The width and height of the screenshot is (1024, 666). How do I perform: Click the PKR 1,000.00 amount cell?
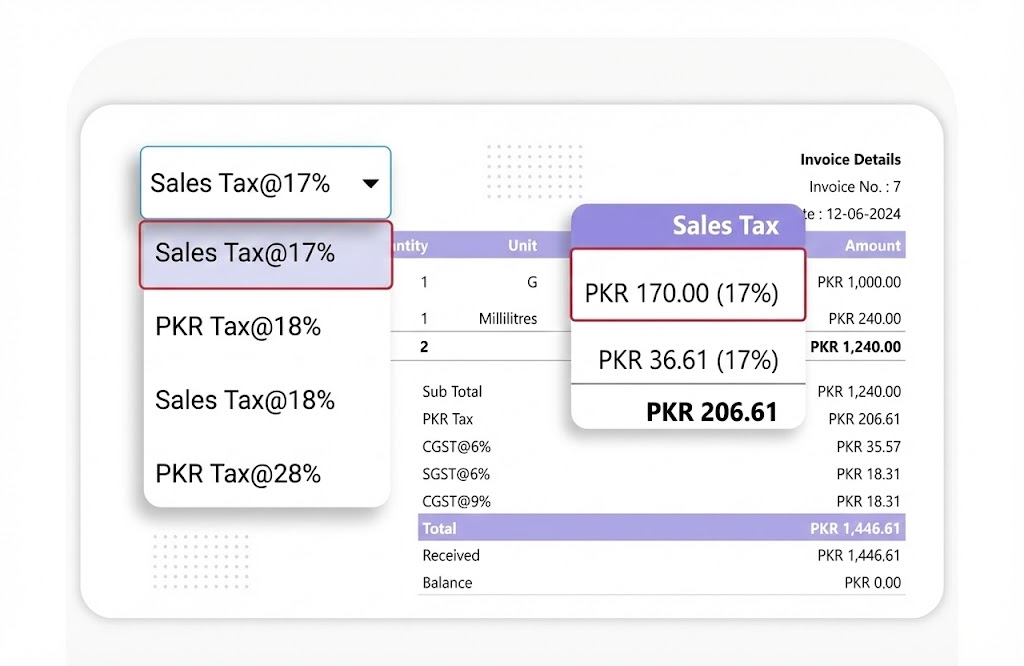(x=858, y=283)
